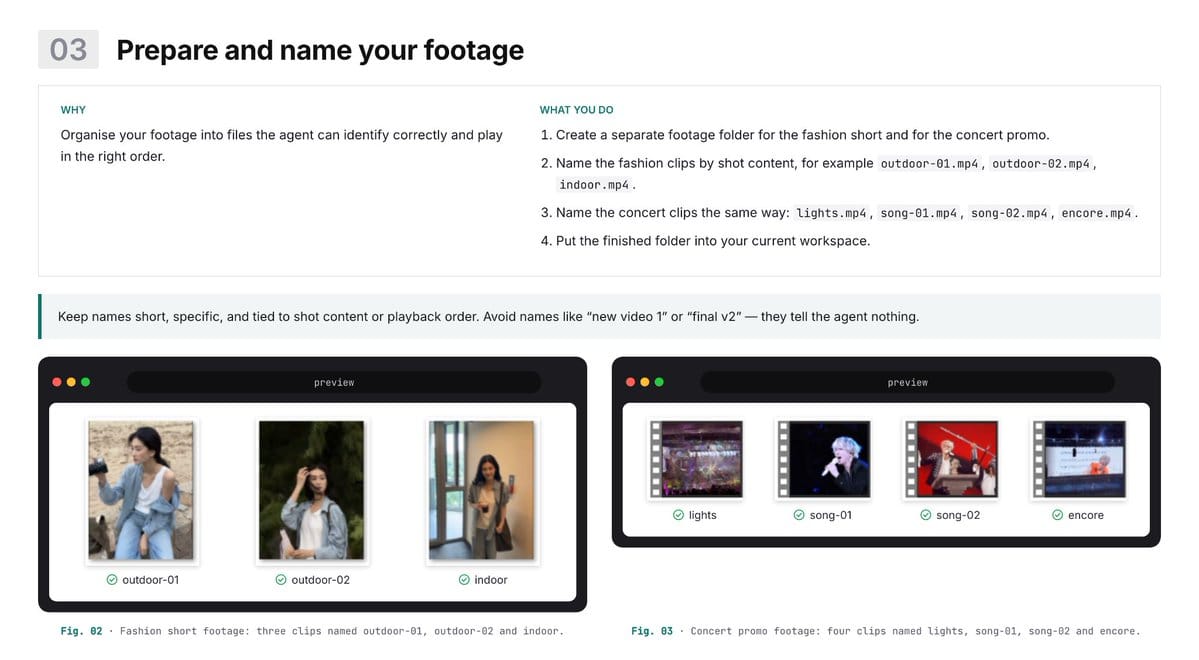The height and width of the screenshot is (660, 1199).
Task: Open the photo of the woman holding a camera
Action: [x=141, y=490]
